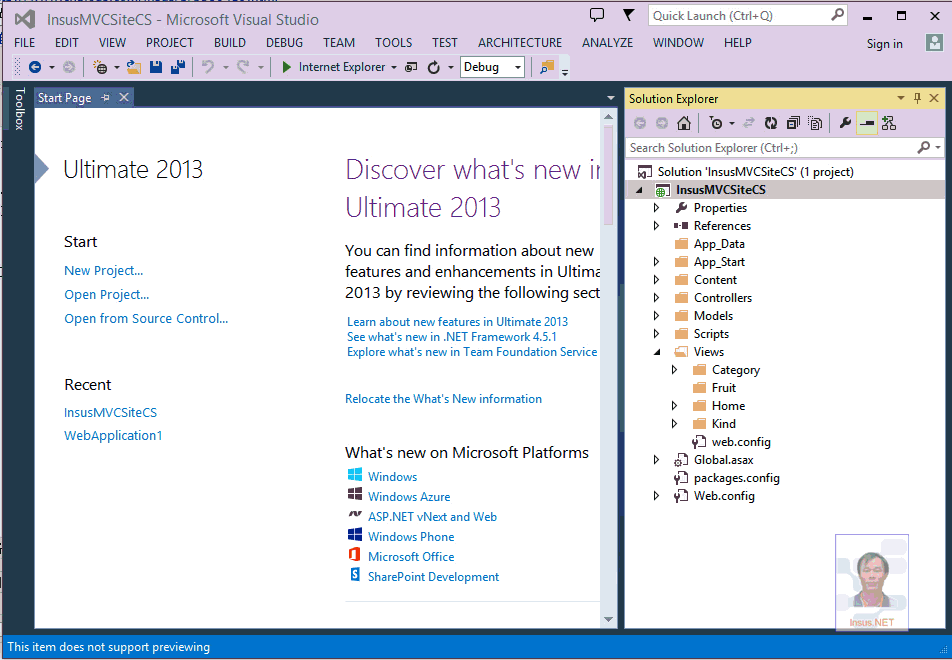The image size is (952, 660).
Task: Click the Save All toolbar icon
Action: click(x=178, y=67)
